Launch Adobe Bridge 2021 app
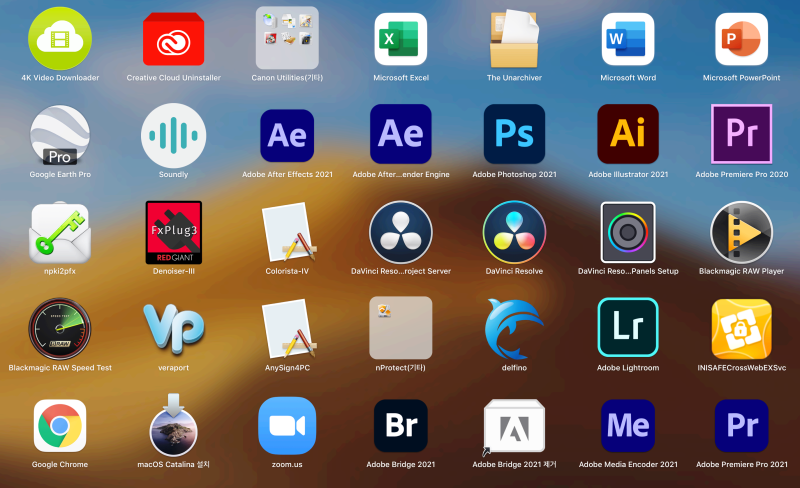 [401, 426]
